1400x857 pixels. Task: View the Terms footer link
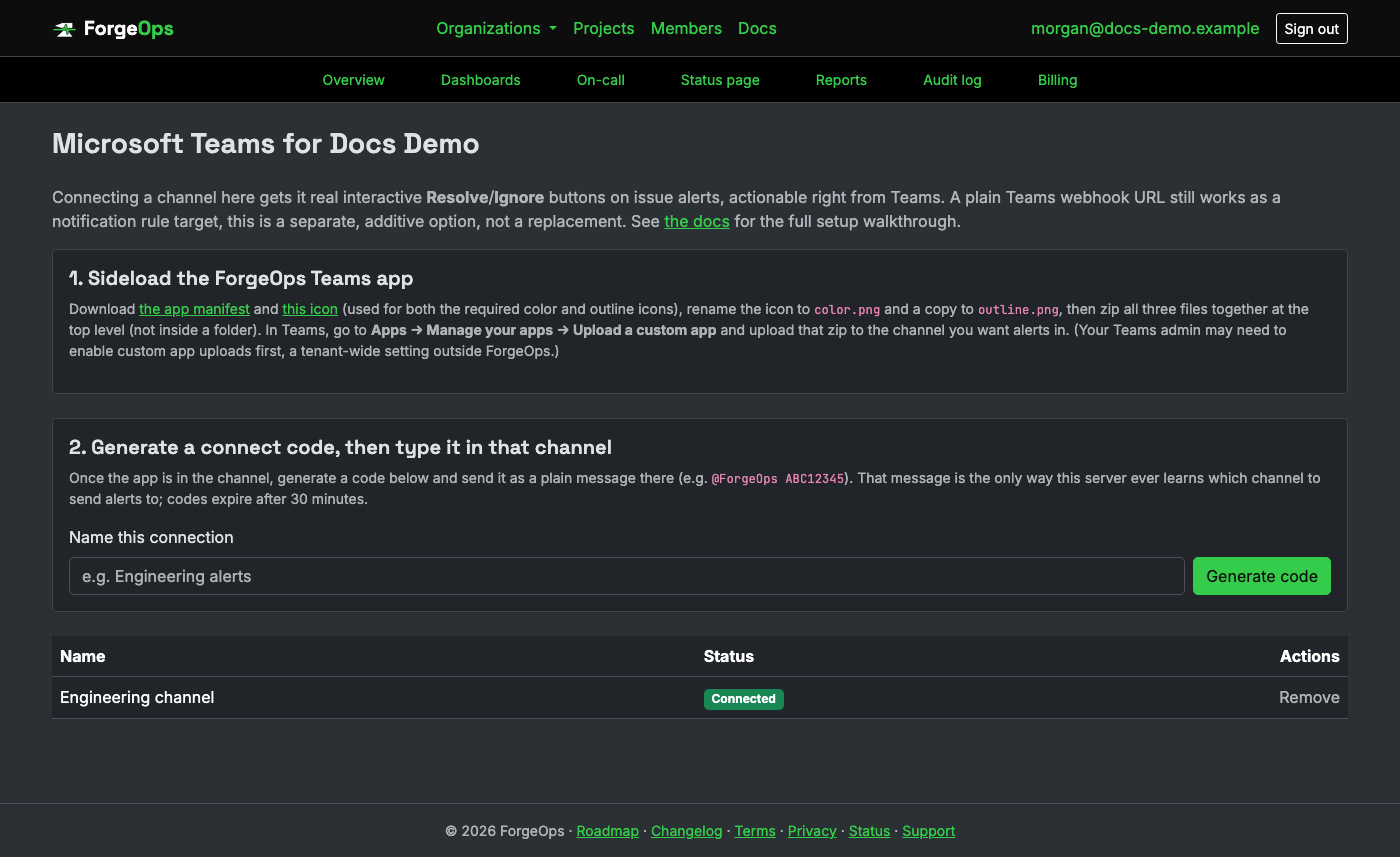tap(755, 831)
